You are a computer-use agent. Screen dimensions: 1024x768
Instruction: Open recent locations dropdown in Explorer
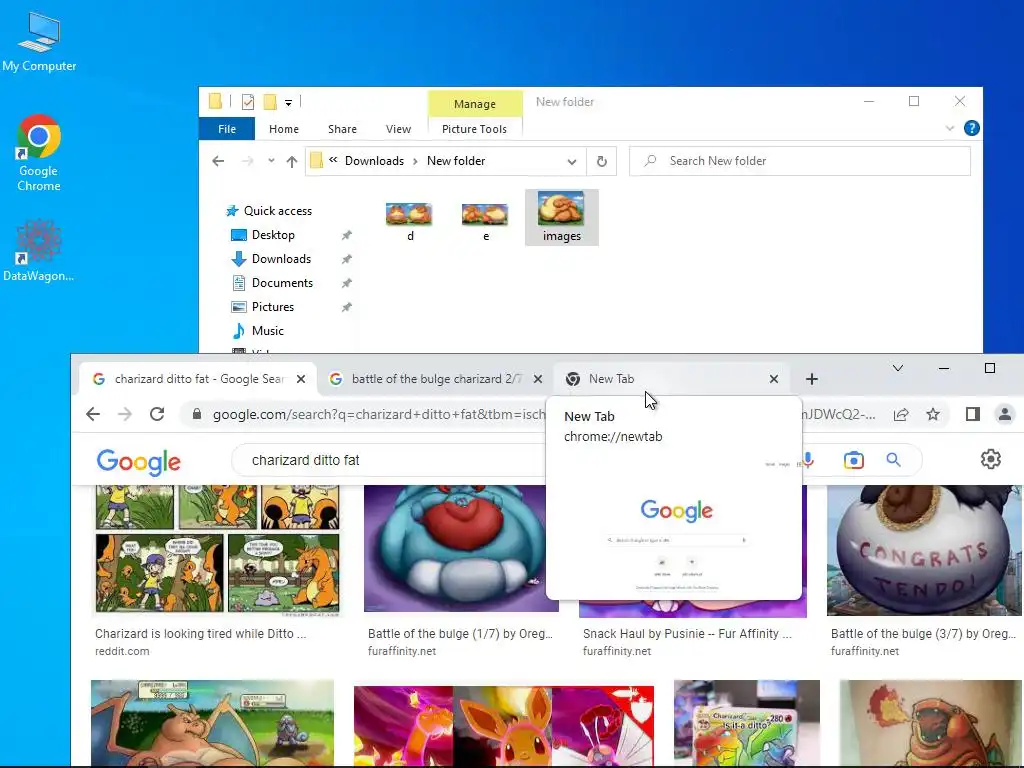(x=271, y=161)
